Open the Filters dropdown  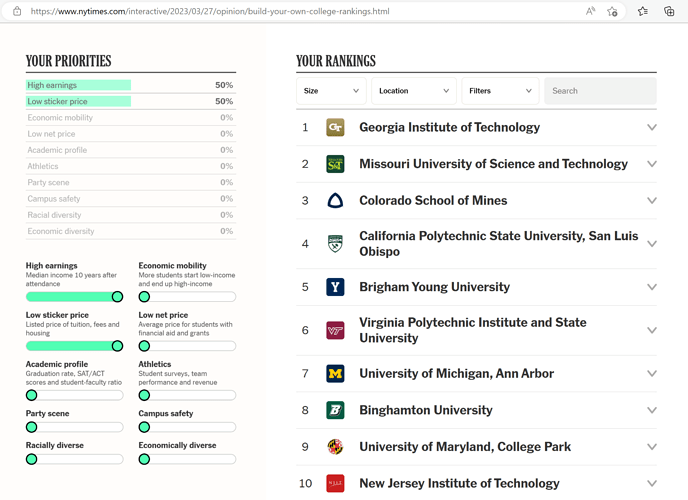click(x=500, y=91)
